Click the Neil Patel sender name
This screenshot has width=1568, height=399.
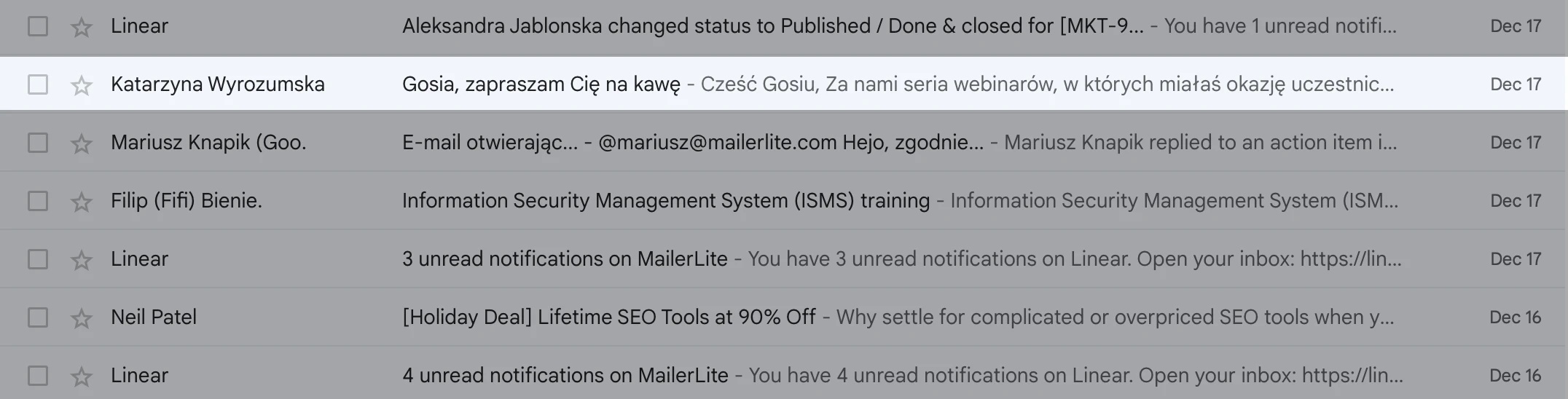[154, 317]
